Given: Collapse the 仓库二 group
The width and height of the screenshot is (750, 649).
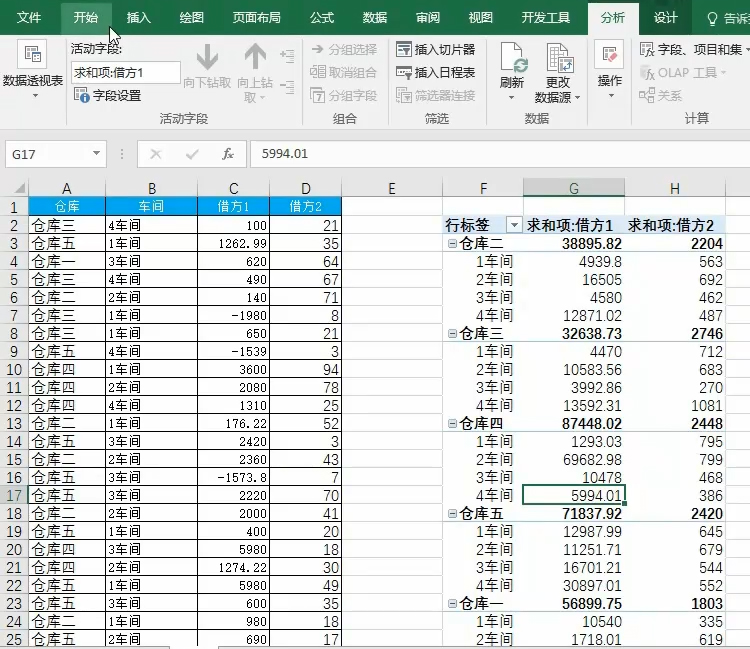Looking at the screenshot, I should pos(452,243).
